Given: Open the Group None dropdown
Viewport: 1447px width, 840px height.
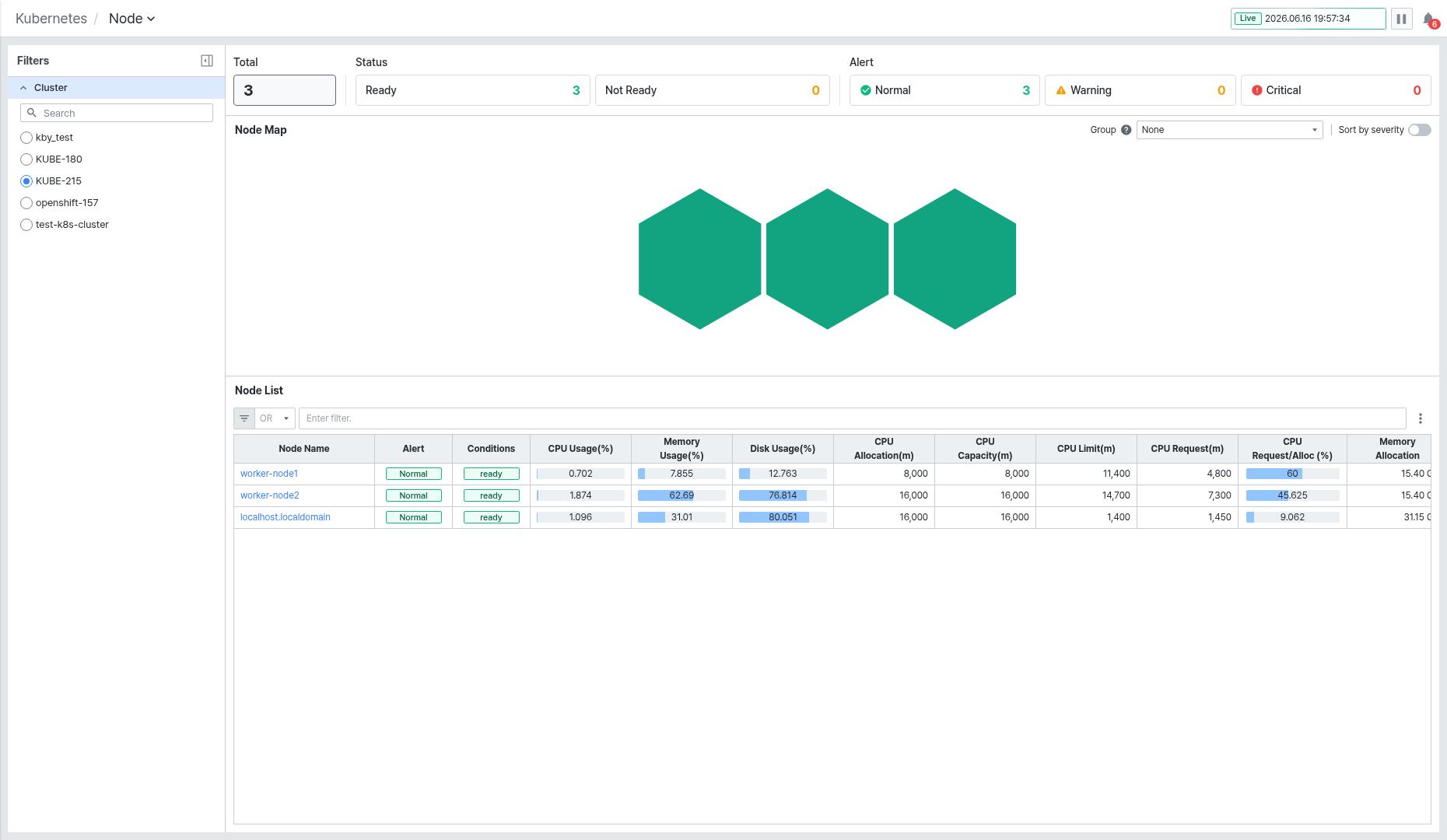Looking at the screenshot, I should (x=1229, y=130).
